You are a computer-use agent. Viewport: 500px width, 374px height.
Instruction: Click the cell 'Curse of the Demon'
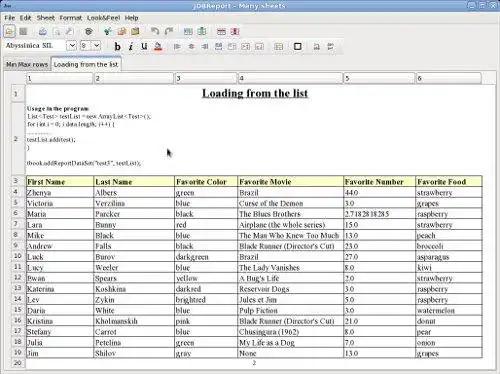(290, 203)
